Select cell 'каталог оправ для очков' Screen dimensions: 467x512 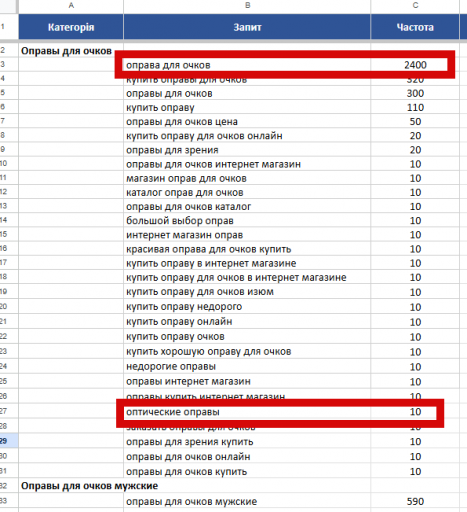click(247, 192)
